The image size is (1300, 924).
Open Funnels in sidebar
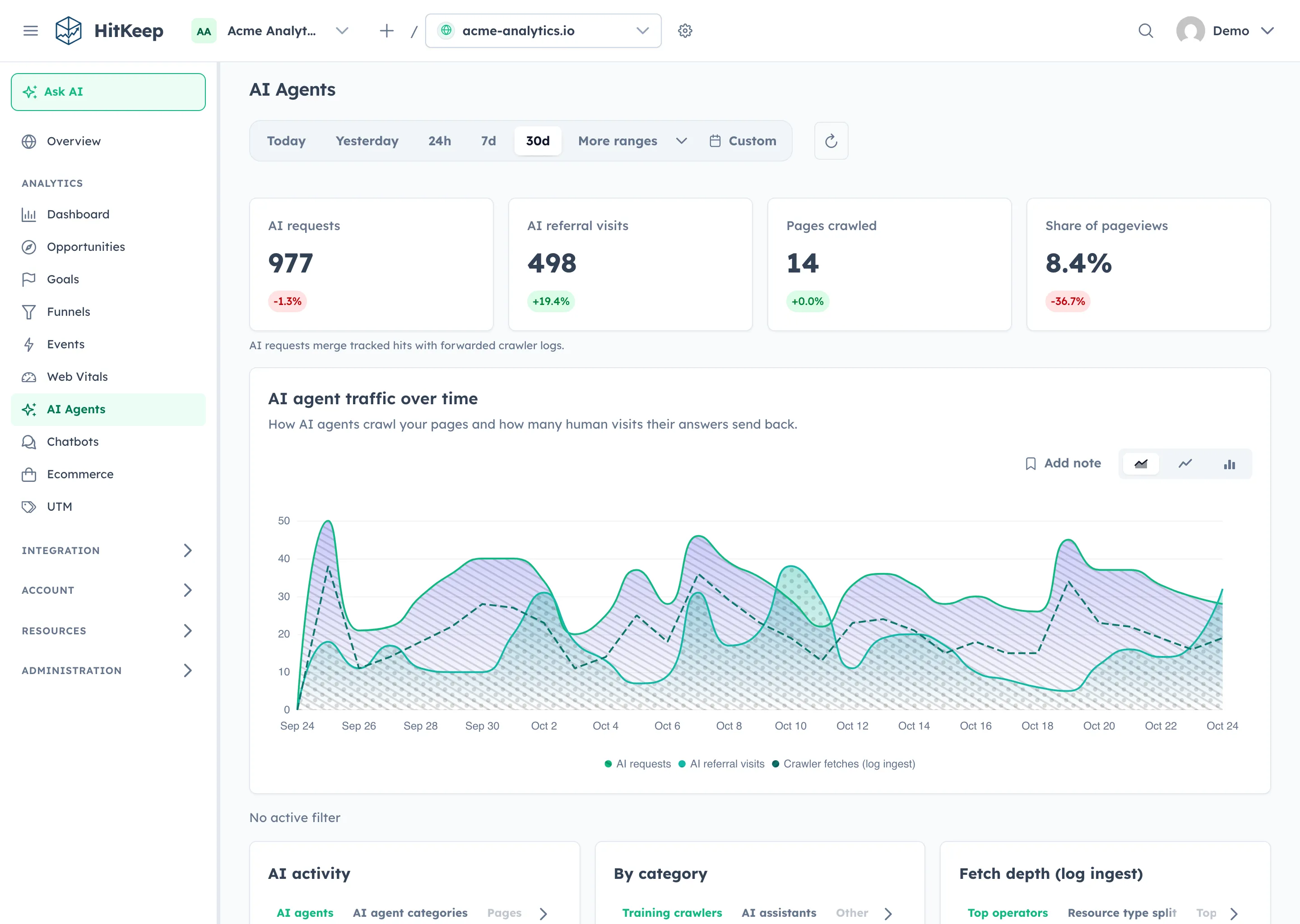(x=108, y=312)
